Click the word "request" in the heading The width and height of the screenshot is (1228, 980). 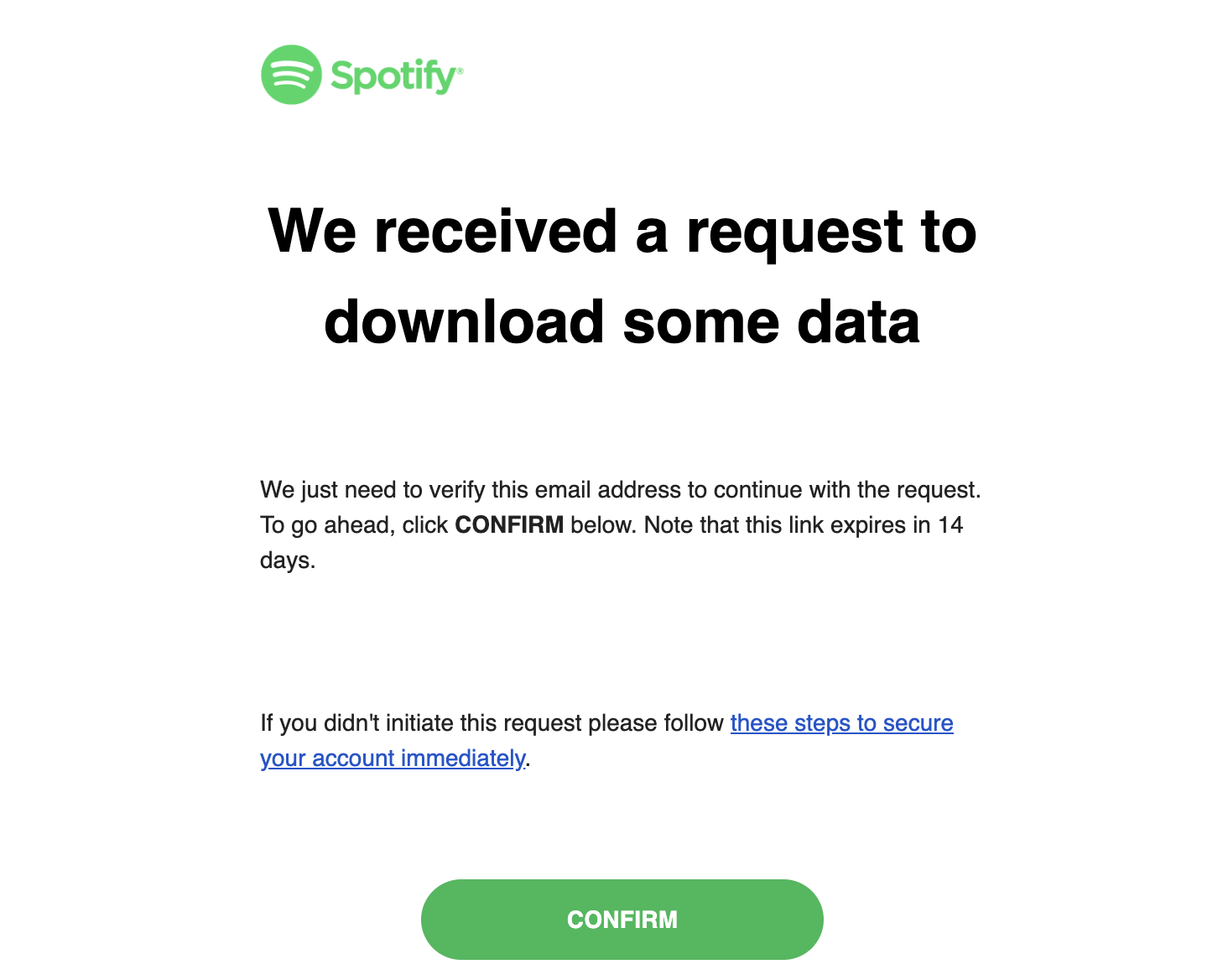(x=795, y=231)
